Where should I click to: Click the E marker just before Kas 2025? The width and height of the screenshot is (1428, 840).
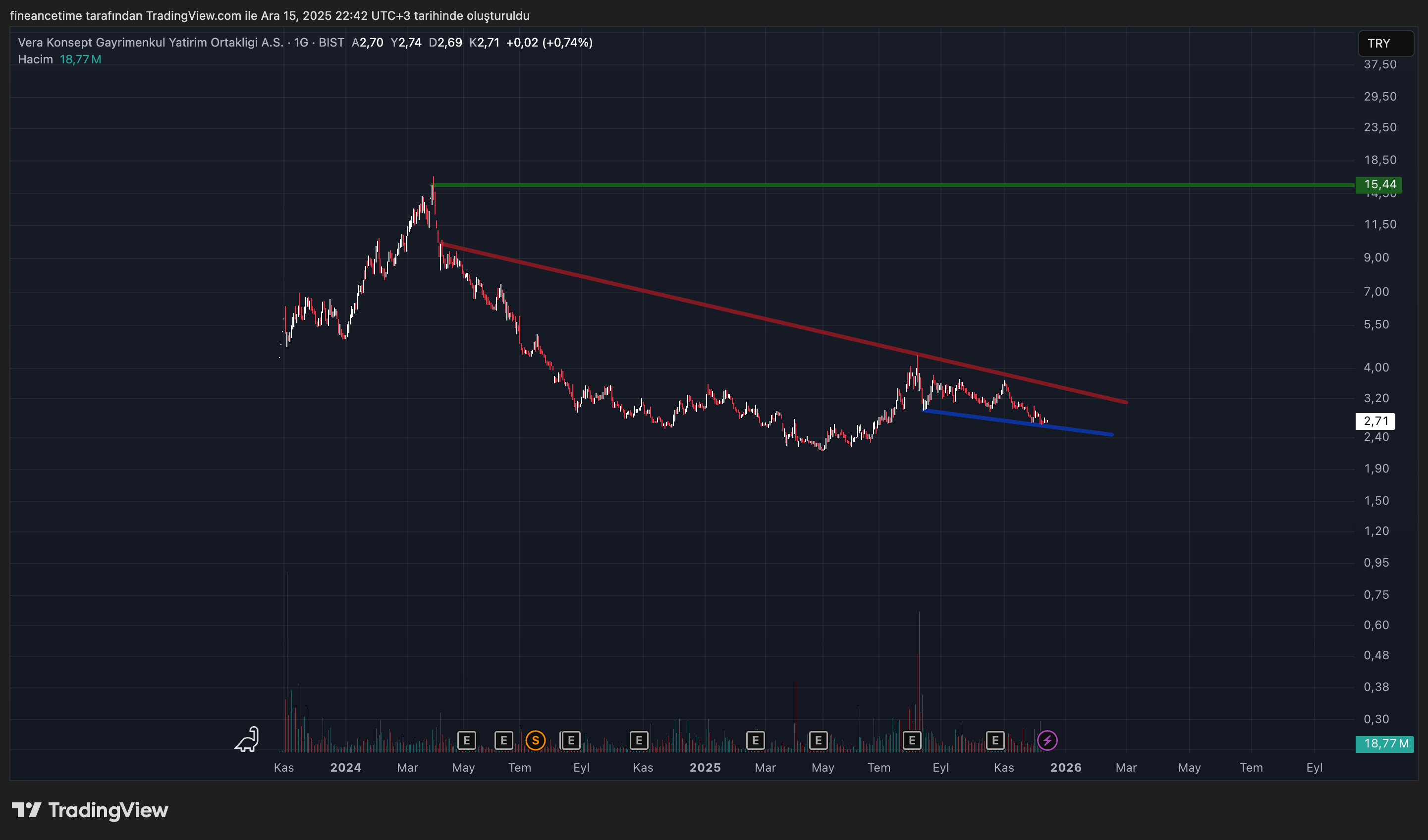[995, 740]
